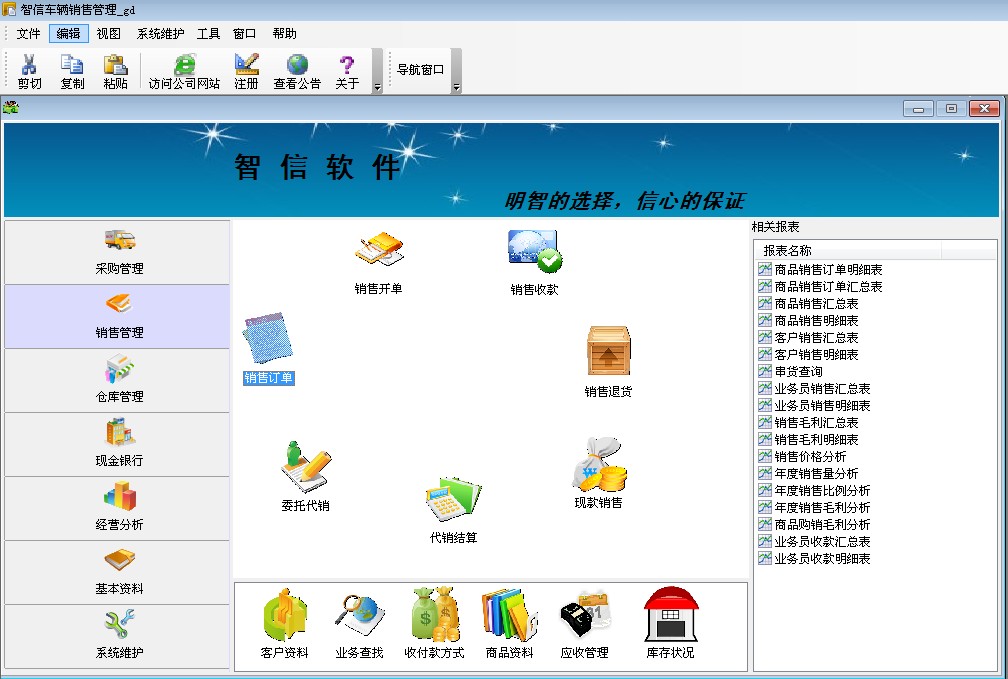This screenshot has width=1008, height=679.
Task: Select the 销售订单 sales order icon
Action: (x=267, y=338)
